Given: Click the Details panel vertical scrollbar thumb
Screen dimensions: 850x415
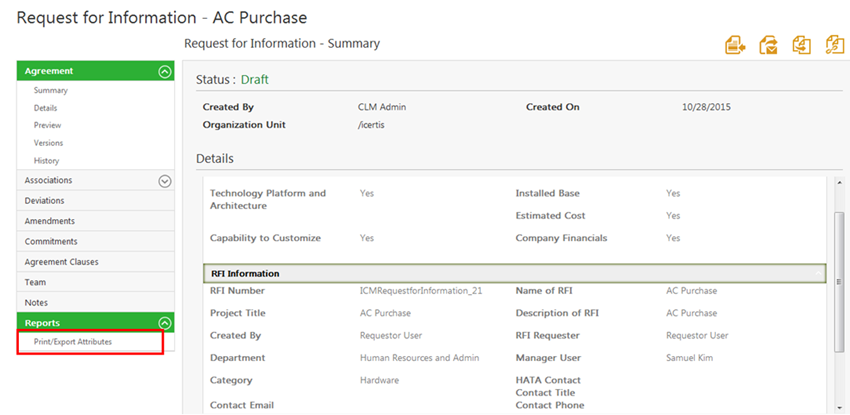Looking at the screenshot, I should 839,282.
